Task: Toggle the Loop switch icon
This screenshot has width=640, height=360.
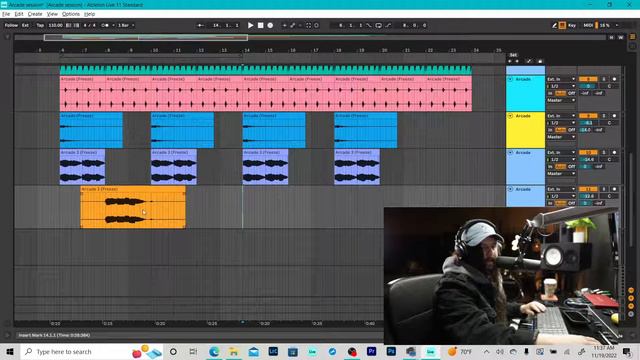Action: (378, 25)
